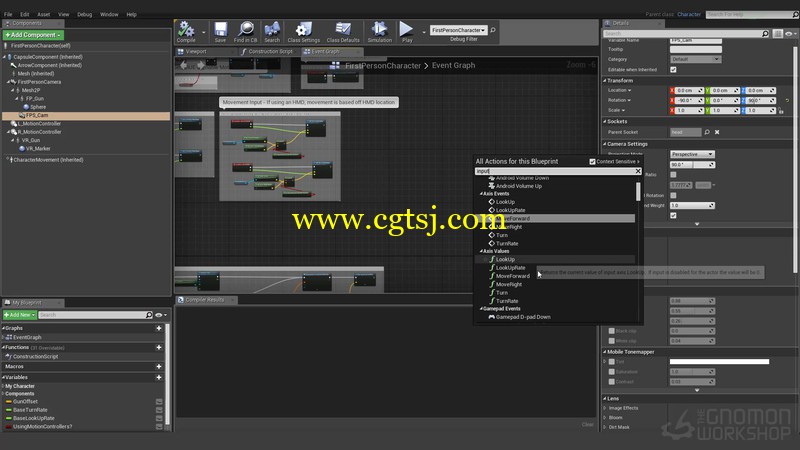Select the MoveForward axis value action
The height and width of the screenshot is (450, 800).
(512, 276)
